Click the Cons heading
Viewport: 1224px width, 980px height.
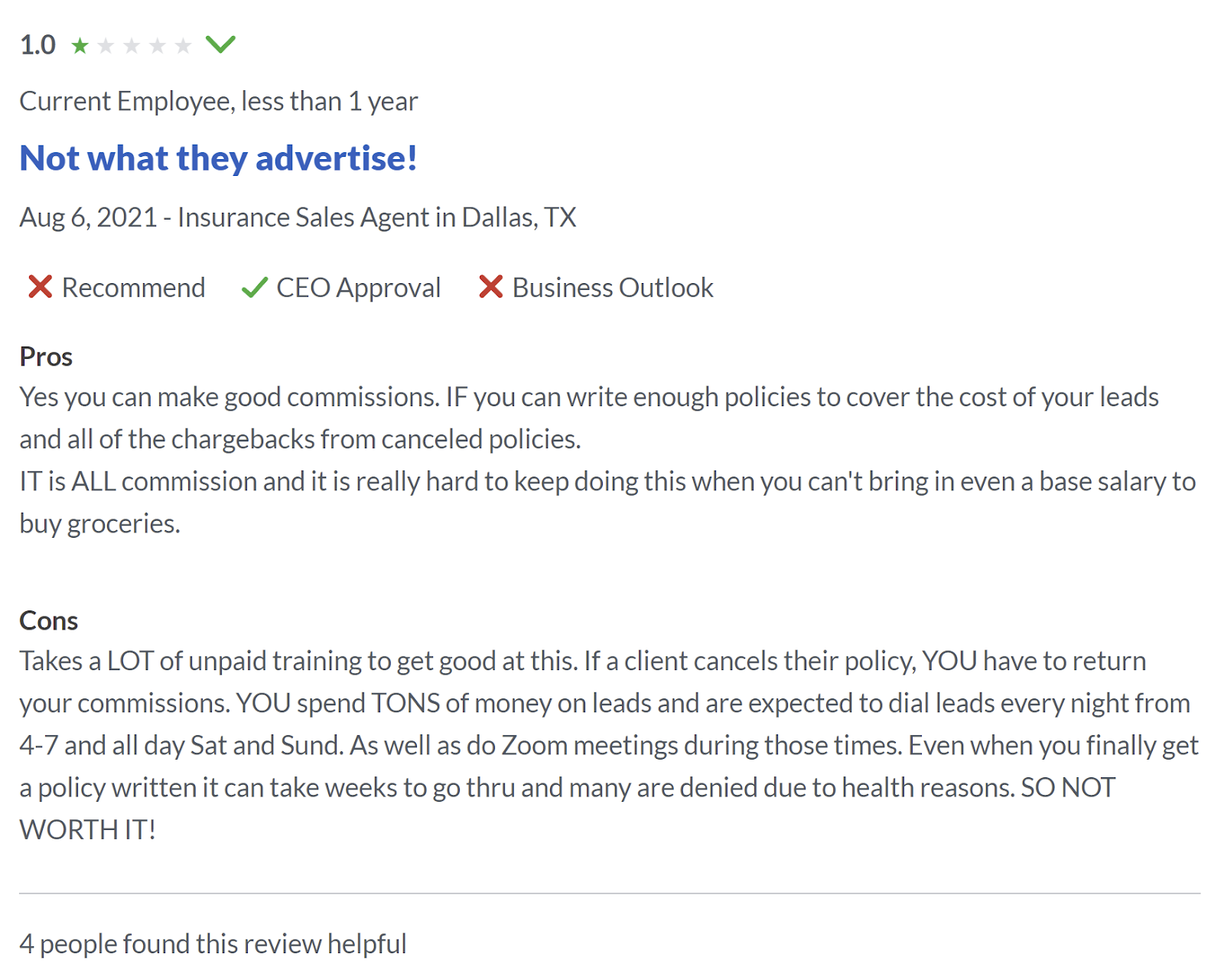[48, 620]
